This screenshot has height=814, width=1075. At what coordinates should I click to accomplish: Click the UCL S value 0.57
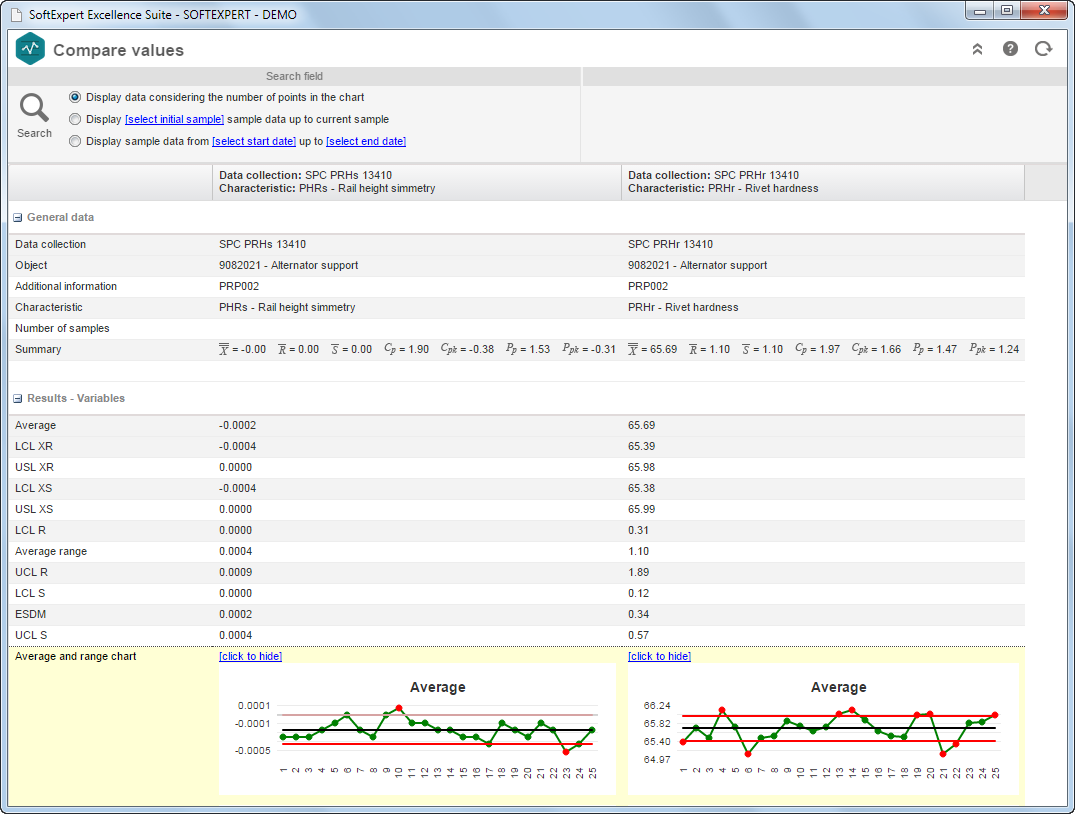pos(638,635)
